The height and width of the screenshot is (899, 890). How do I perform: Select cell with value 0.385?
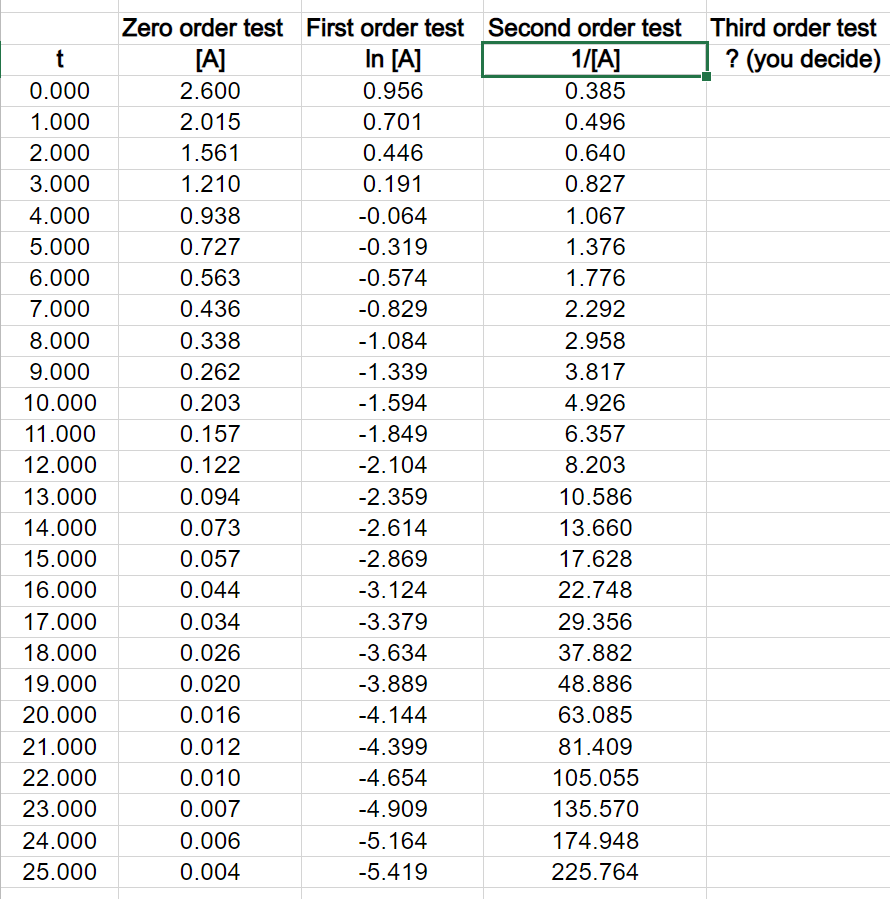pyautogui.click(x=595, y=91)
